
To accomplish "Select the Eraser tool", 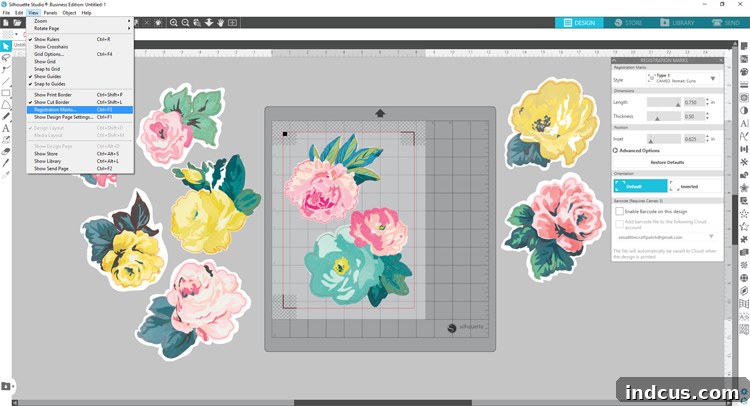I will click(6, 152).
